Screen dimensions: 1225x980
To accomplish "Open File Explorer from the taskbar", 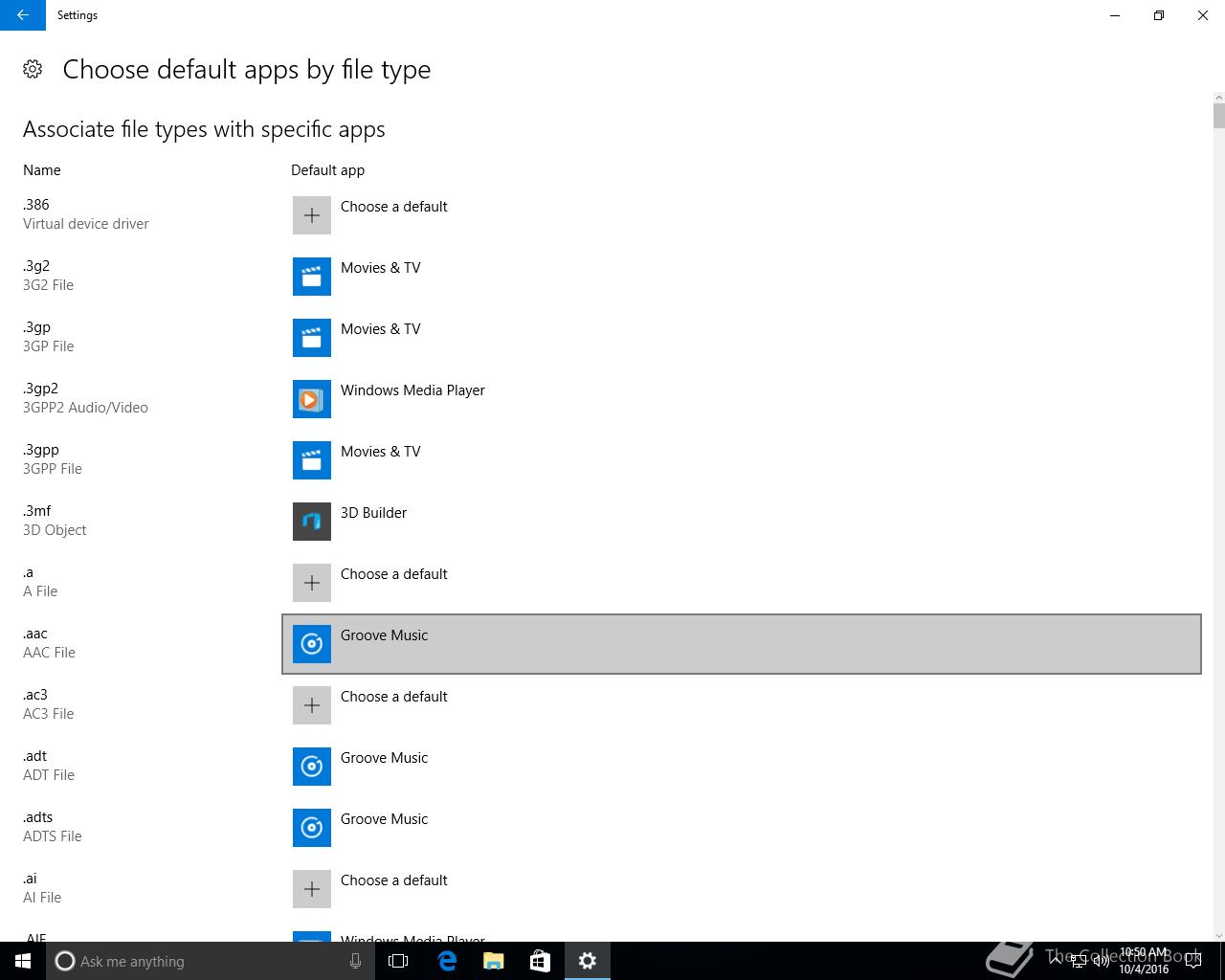I will click(493, 961).
